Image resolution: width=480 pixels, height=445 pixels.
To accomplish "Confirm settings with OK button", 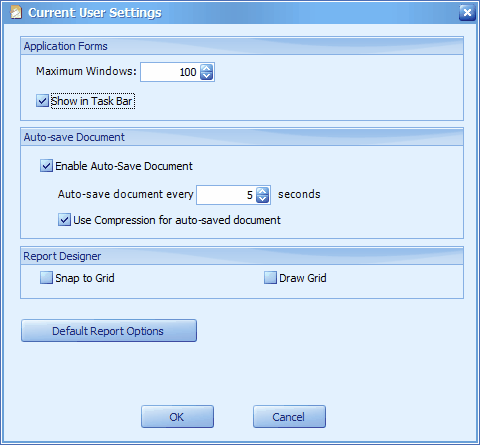I will 177,417.
